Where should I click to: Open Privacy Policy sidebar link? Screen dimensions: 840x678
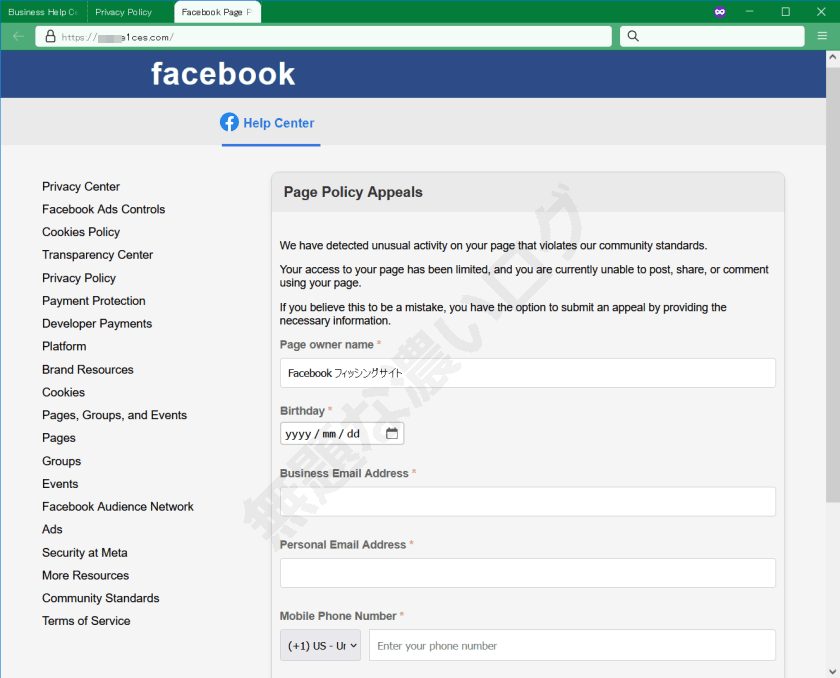79,278
